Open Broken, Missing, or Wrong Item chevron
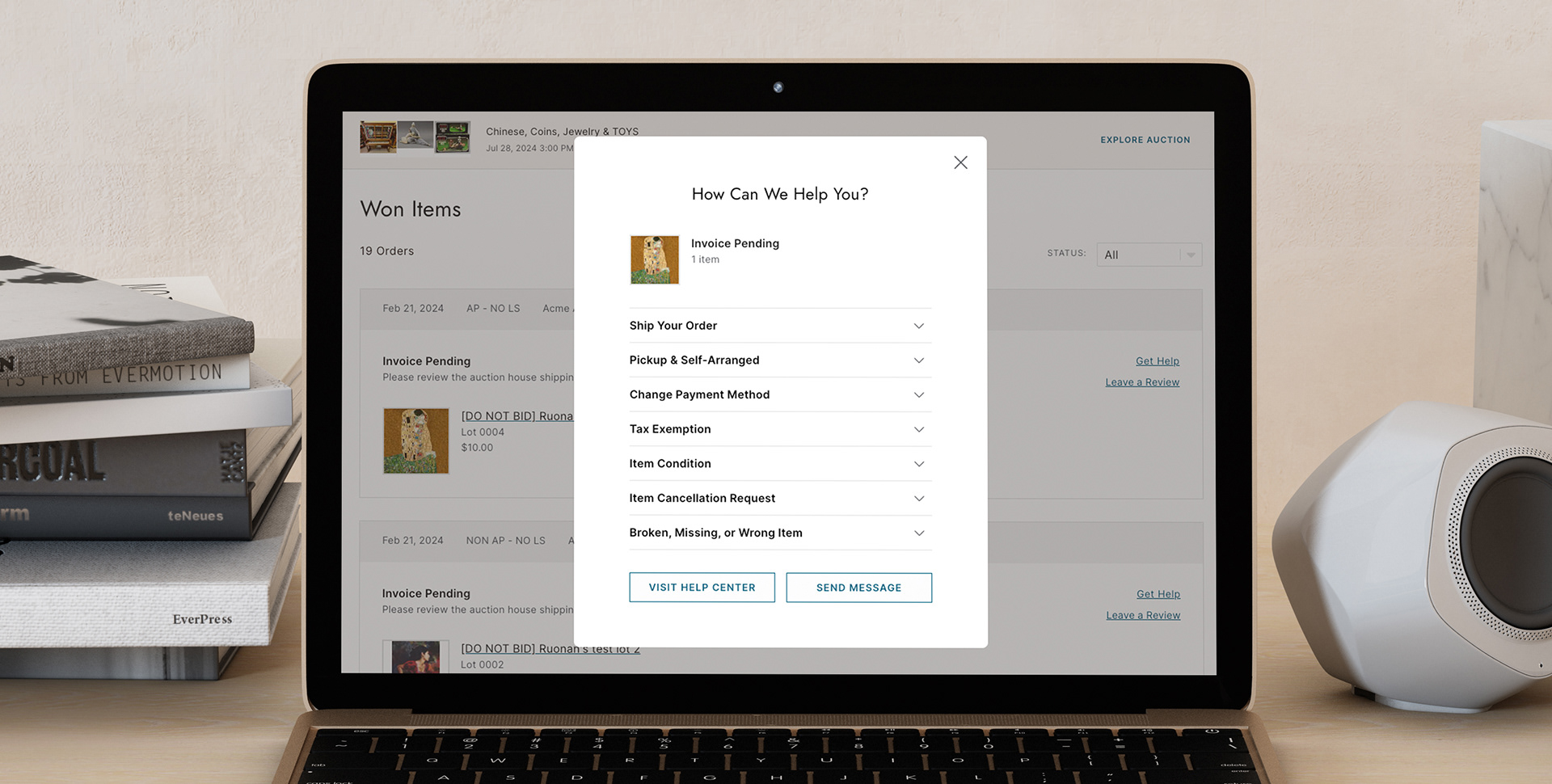1552x784 pixels. (919, 533)
